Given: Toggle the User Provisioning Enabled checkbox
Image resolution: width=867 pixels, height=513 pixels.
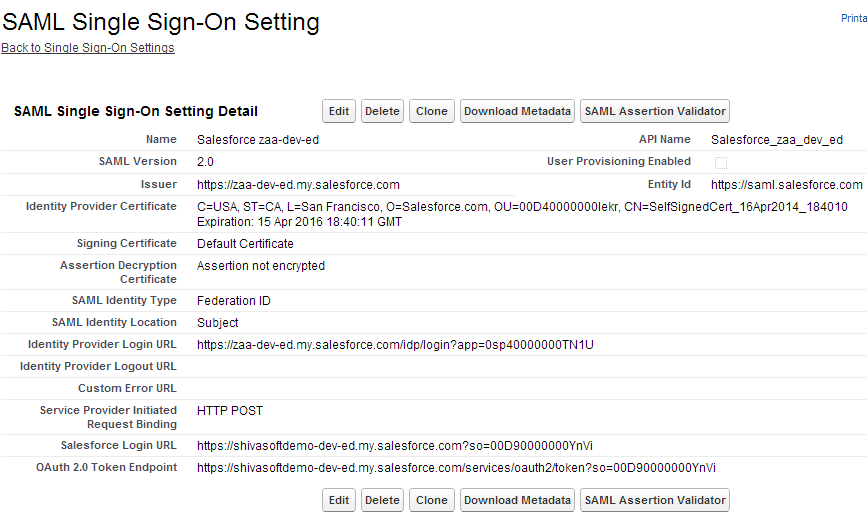Looking at the screenshot, I should pyautogui.click(x=720, y=163).
